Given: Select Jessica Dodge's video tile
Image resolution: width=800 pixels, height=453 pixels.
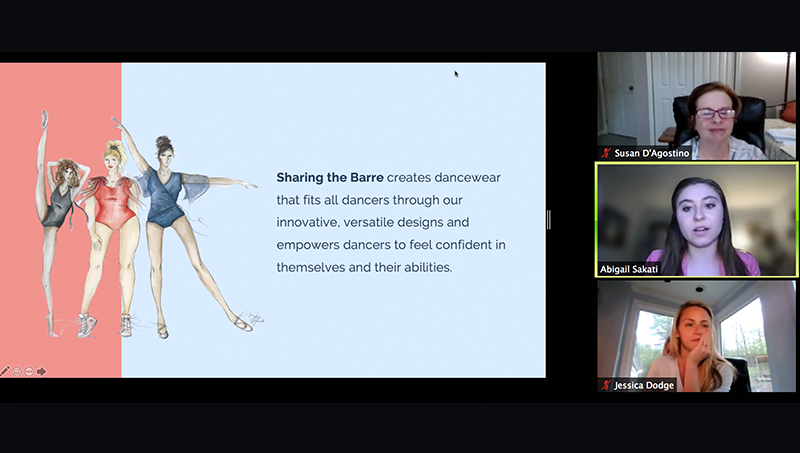Looking at the screenshot, I should pyautogui.click(x=697, y=335).
